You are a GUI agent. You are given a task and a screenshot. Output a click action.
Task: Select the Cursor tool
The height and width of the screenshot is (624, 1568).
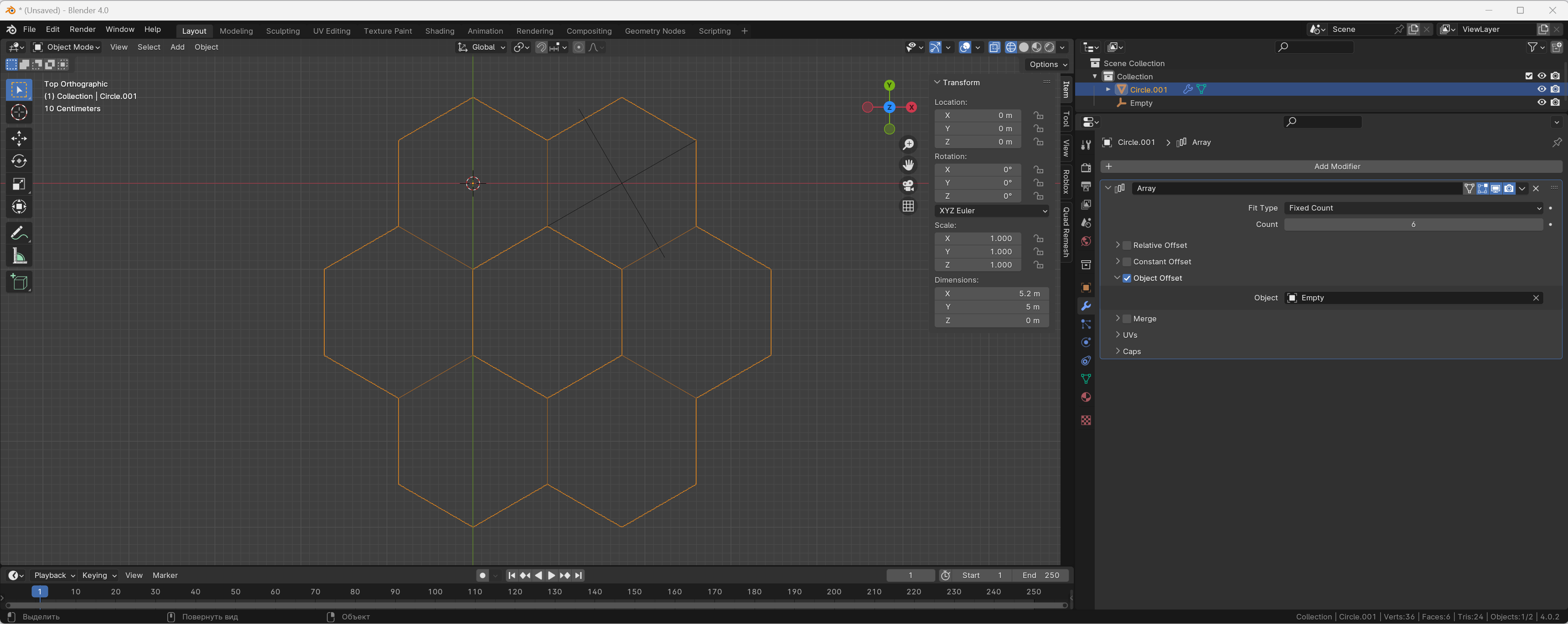pyautogui.click(x=19, y=113)
